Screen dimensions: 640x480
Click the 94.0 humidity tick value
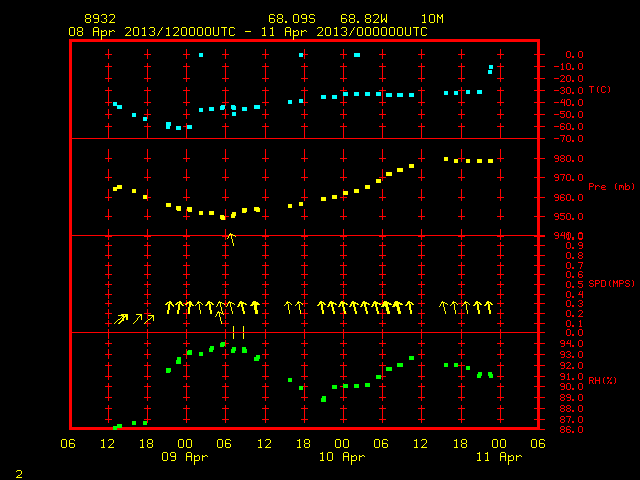(571, 344)
